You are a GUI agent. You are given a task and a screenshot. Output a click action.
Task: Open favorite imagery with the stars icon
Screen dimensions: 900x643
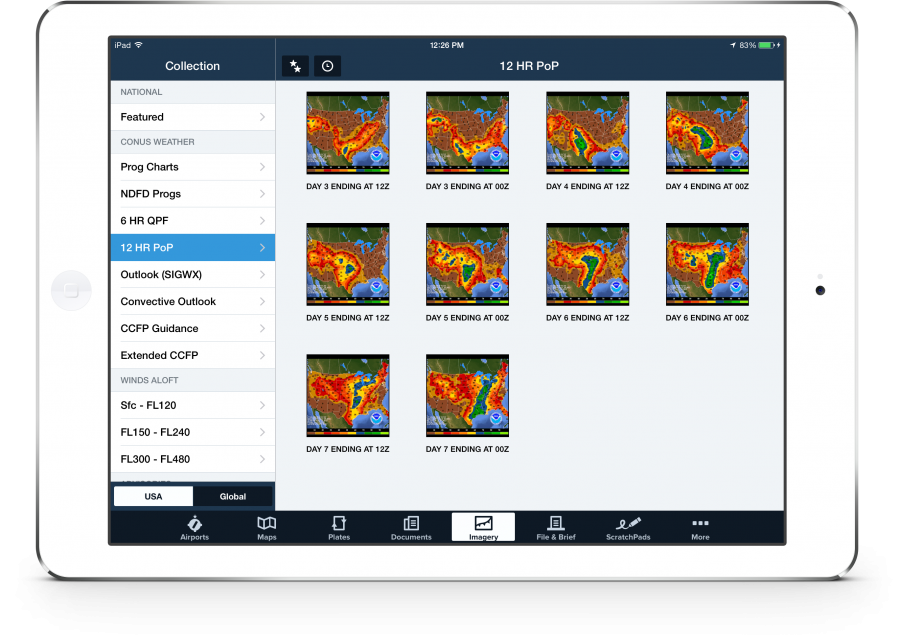pos(294,65)
